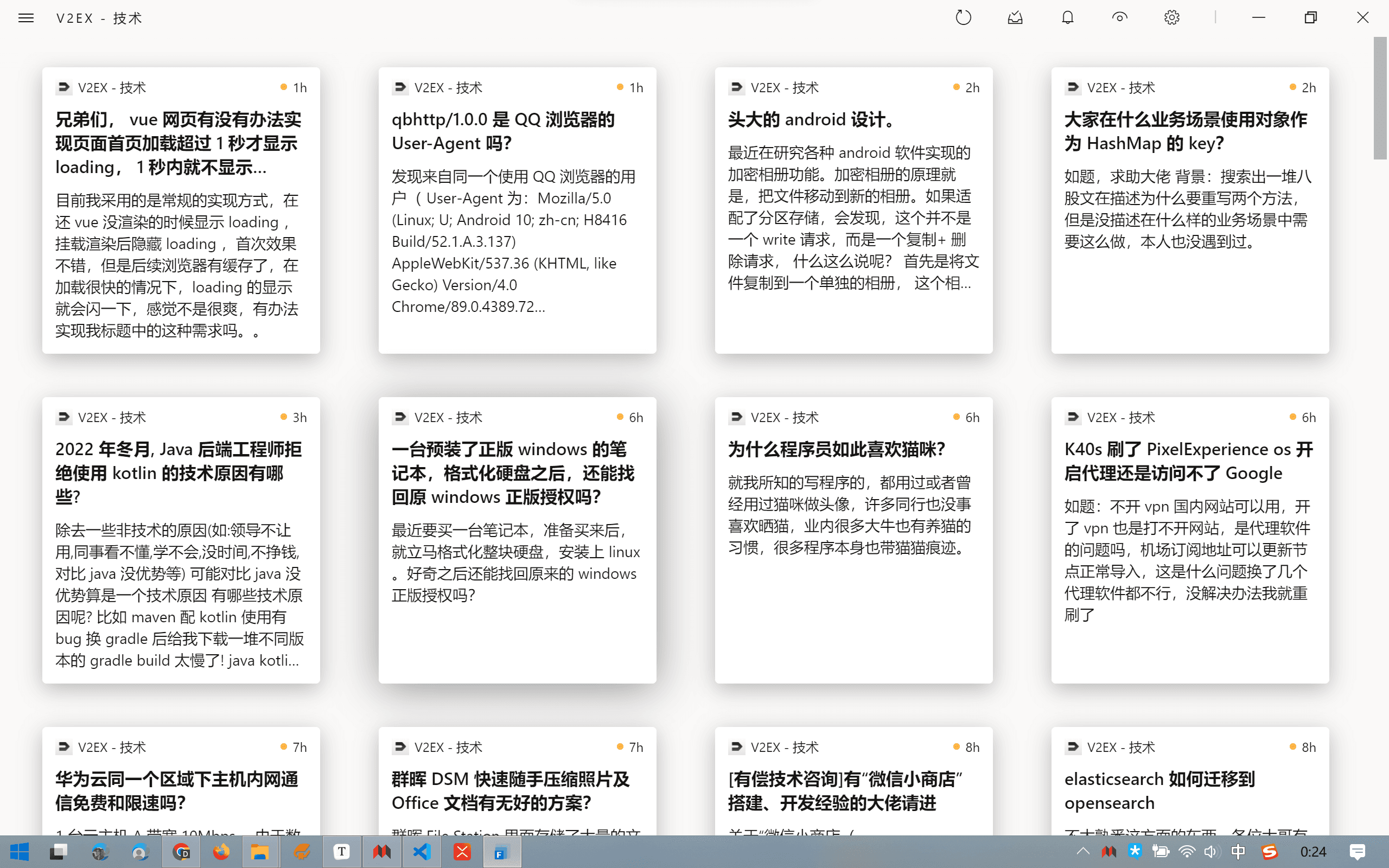Image resolution: width=1389 pixels, height=868 pixels.
Task: Open article qbhttp/1.0.0 QQ 浏览器 User-Agent
Action: (517, 210)
